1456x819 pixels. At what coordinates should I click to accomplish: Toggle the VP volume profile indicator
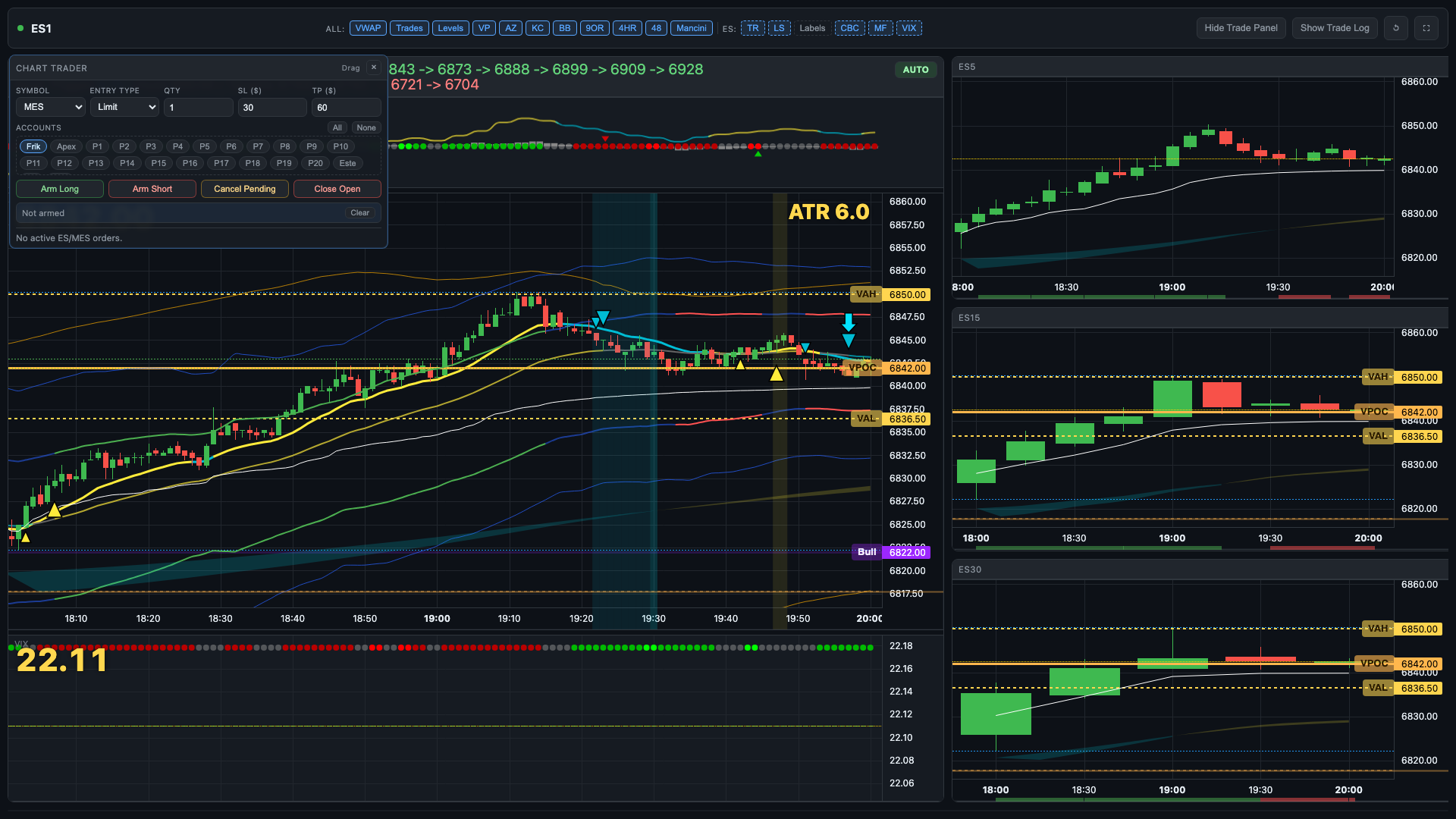484,27
